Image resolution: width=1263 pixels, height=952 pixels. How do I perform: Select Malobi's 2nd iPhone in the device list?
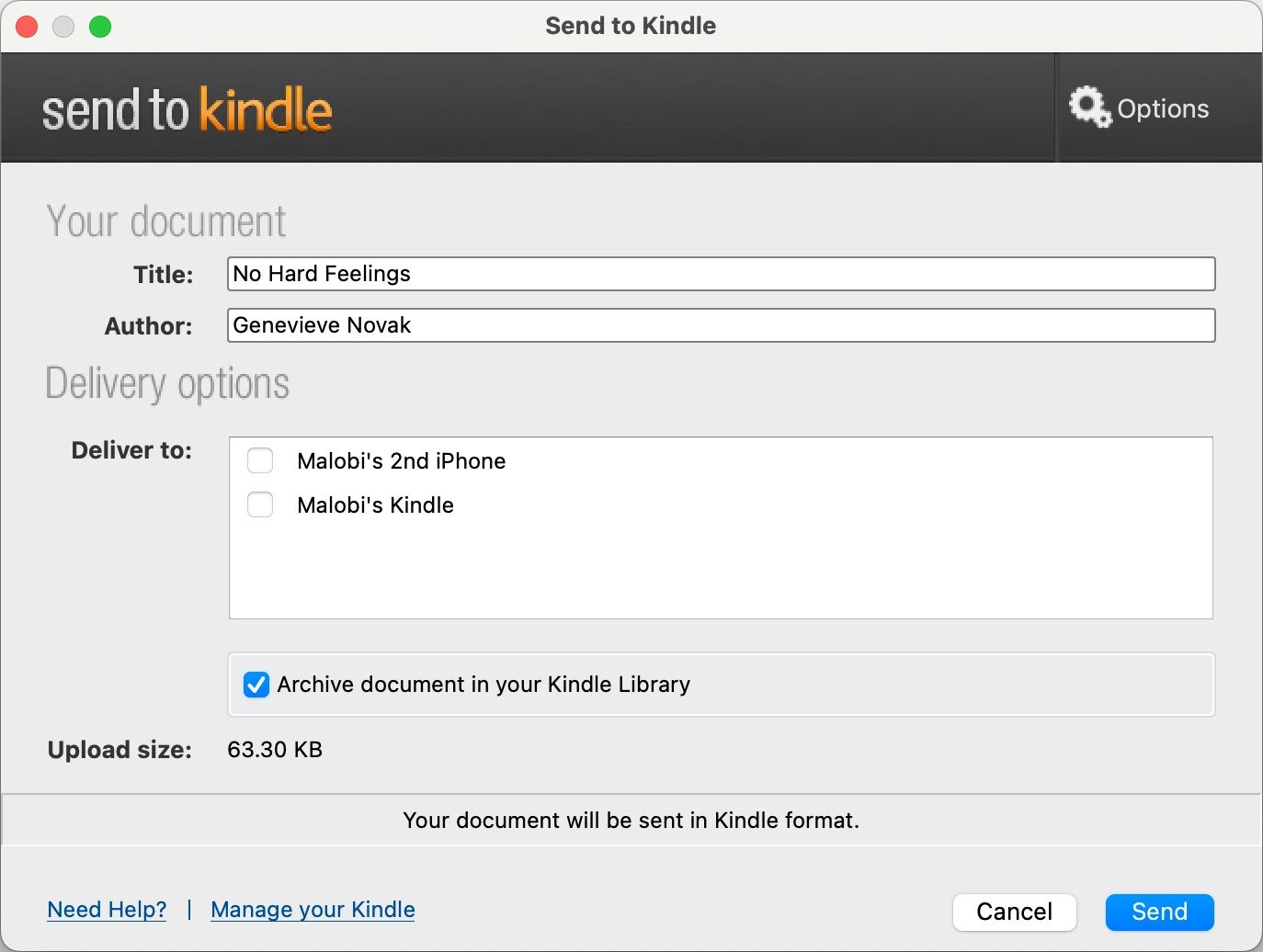(x=401, y=460)
